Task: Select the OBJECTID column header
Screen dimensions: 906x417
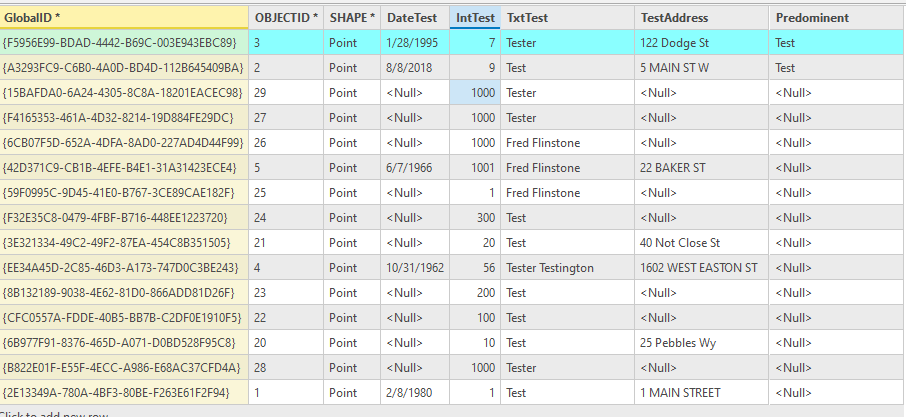Action: click(x=286, y=18)
